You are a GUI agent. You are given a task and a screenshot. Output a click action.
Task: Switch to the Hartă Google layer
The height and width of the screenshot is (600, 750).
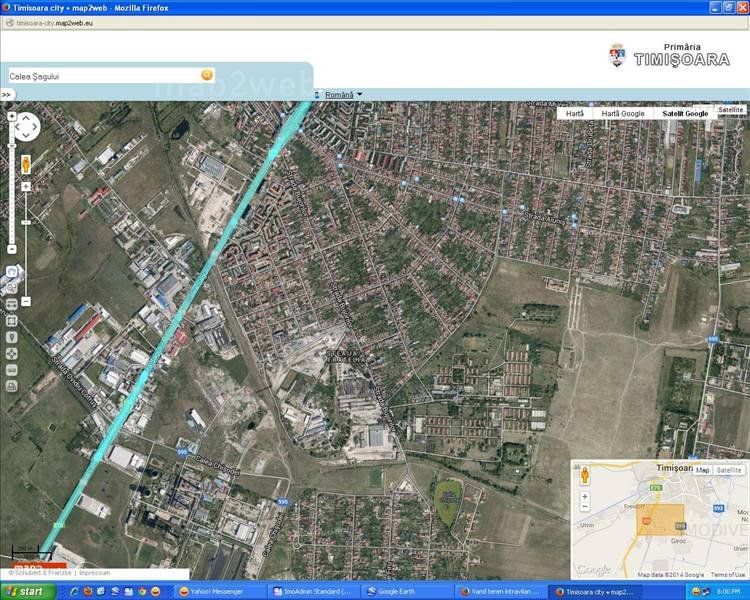pyautogui.click(x=623, y=114)
